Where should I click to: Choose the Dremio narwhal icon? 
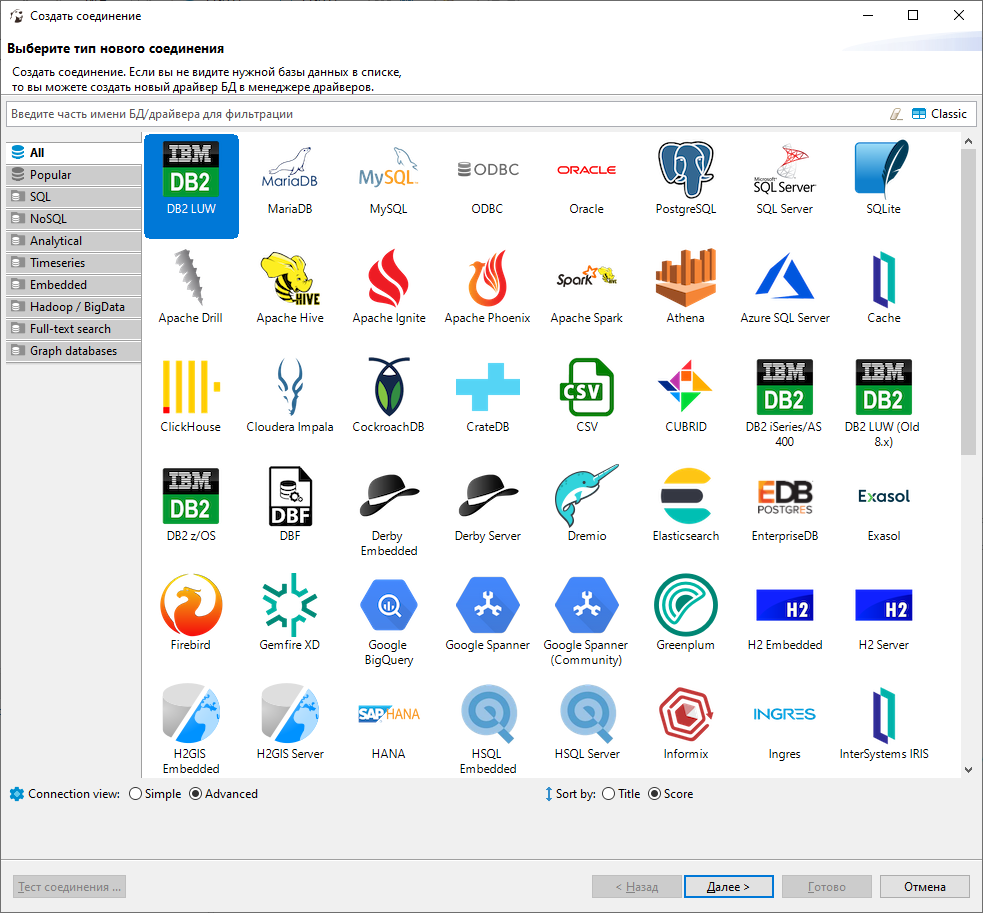point(586,499)
